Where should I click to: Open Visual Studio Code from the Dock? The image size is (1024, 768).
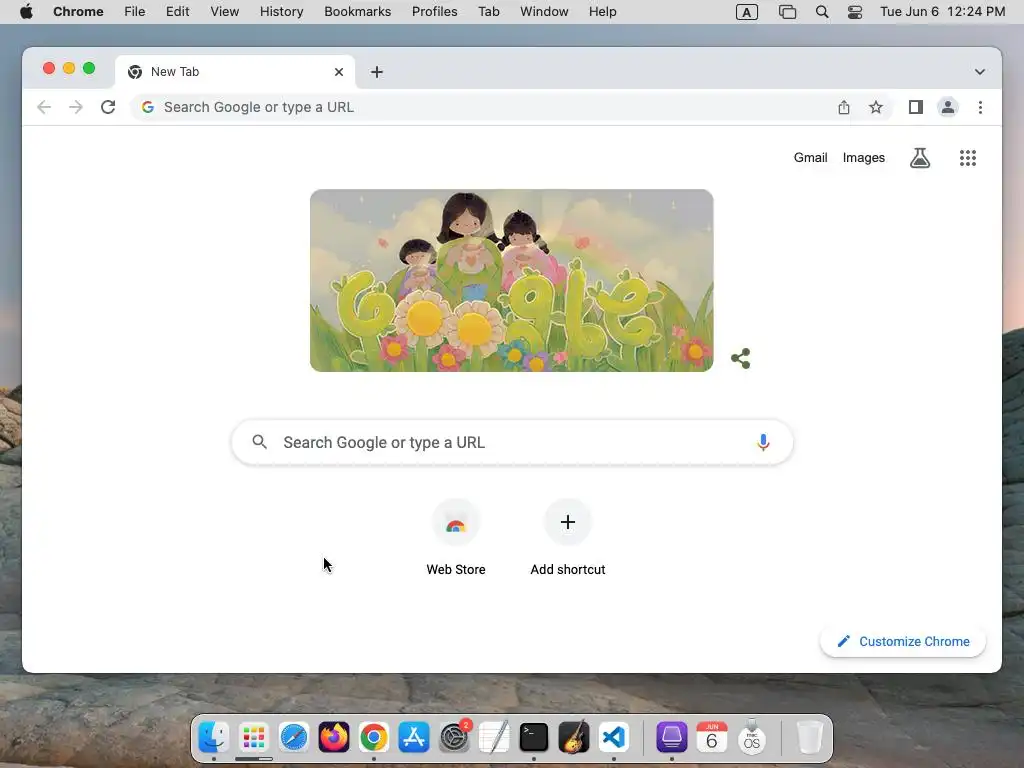point(614,737)
